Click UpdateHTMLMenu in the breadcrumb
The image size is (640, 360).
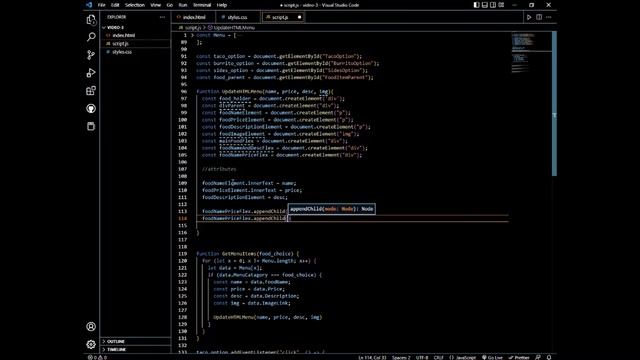pos(234,28)
